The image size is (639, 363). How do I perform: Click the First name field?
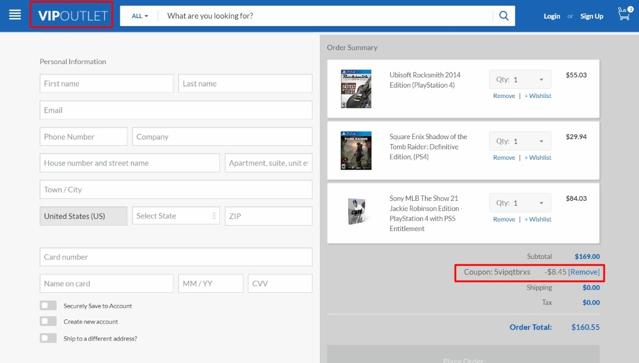click(x=106, y=84)
